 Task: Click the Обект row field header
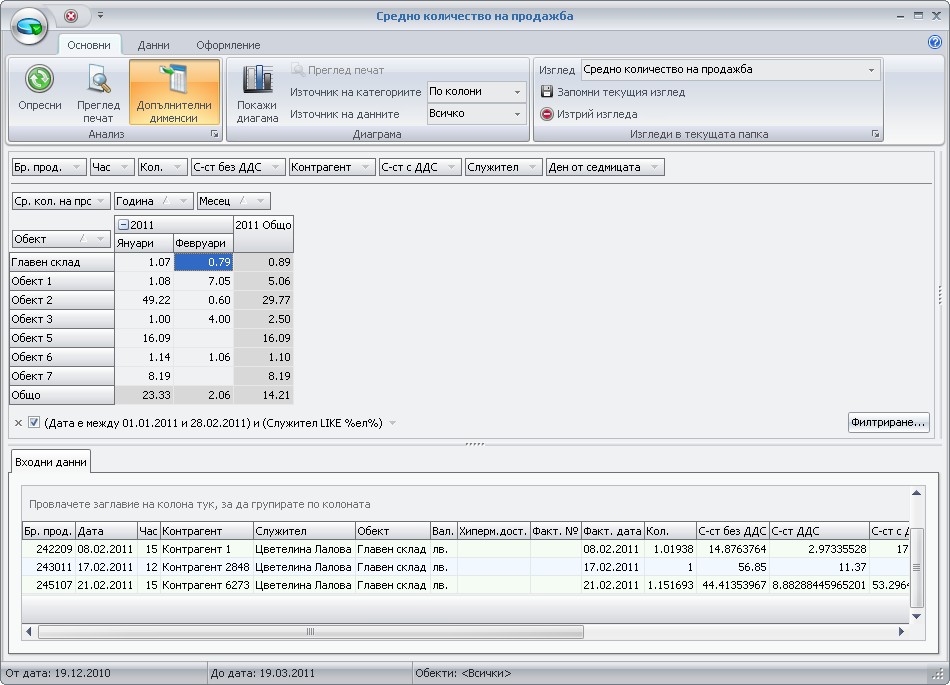[x=60, y=239]
